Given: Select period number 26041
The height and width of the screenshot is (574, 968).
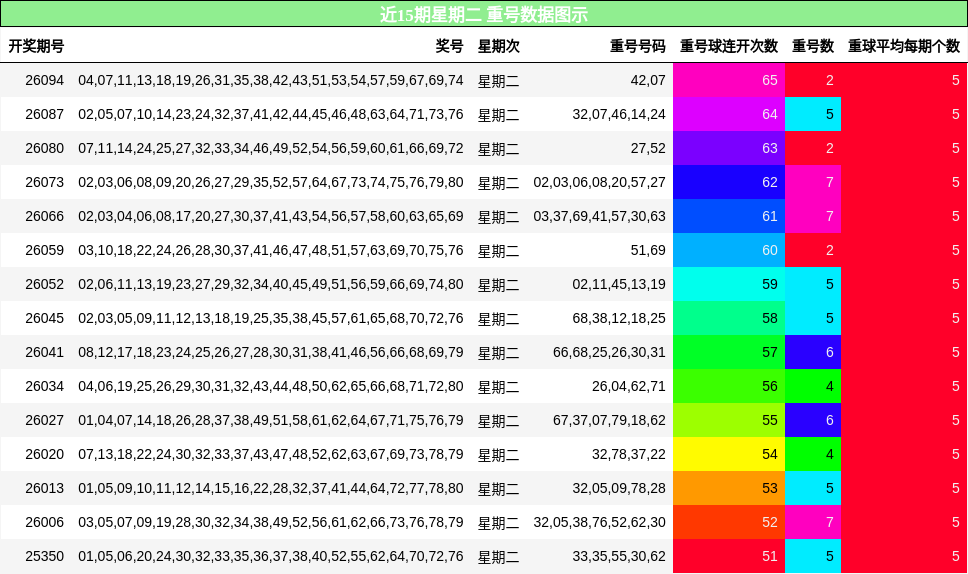Looking at the screenshot, I should tap(44, 352).
